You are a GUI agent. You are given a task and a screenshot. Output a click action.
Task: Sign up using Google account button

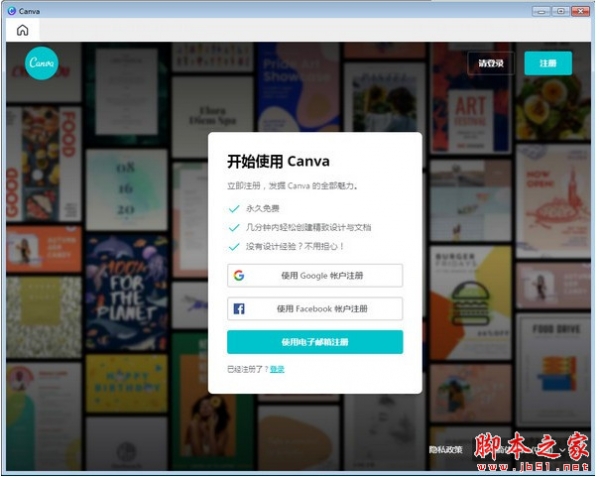pyautogui.click(x=315, y=276)
